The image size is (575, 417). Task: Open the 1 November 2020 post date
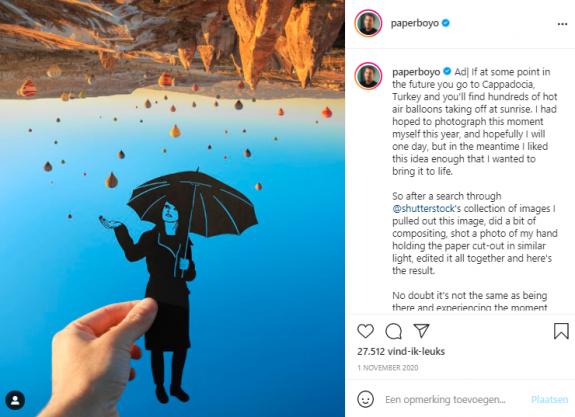coord(388,367)
